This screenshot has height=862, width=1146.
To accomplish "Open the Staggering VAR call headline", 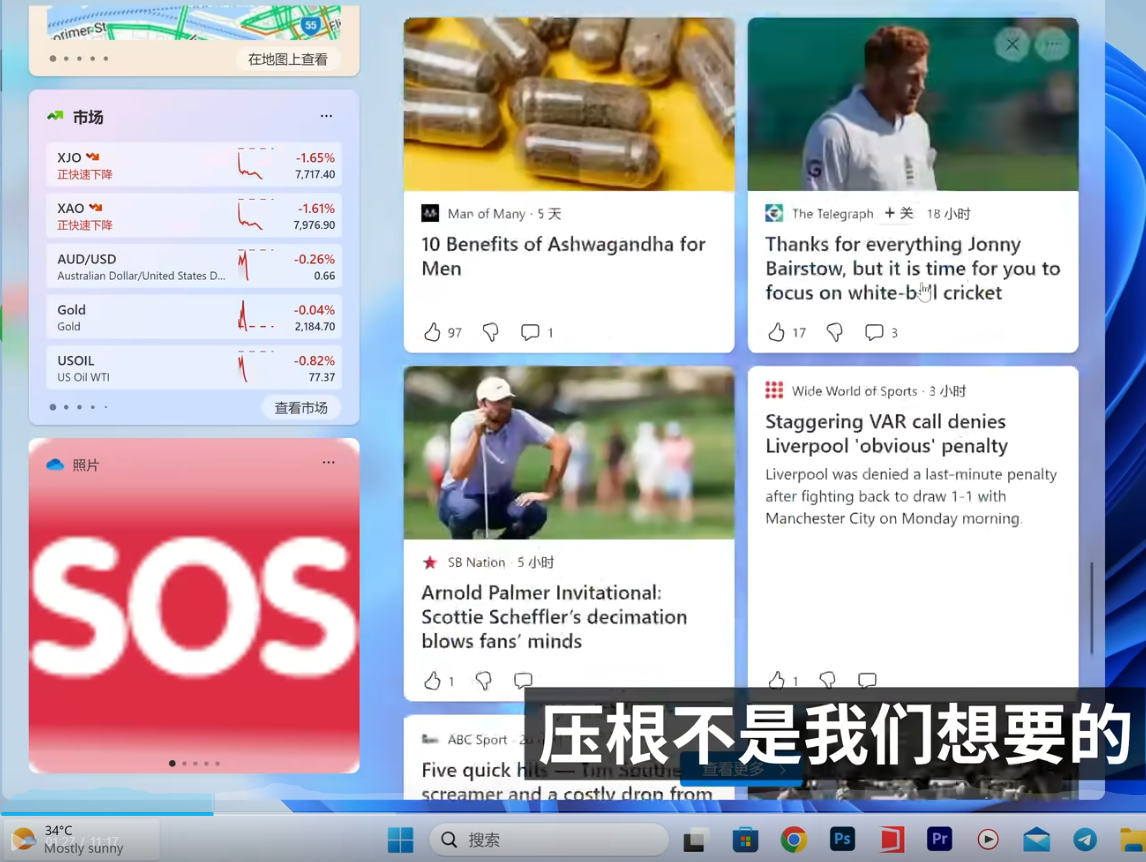I will click(x=887, y=434).
